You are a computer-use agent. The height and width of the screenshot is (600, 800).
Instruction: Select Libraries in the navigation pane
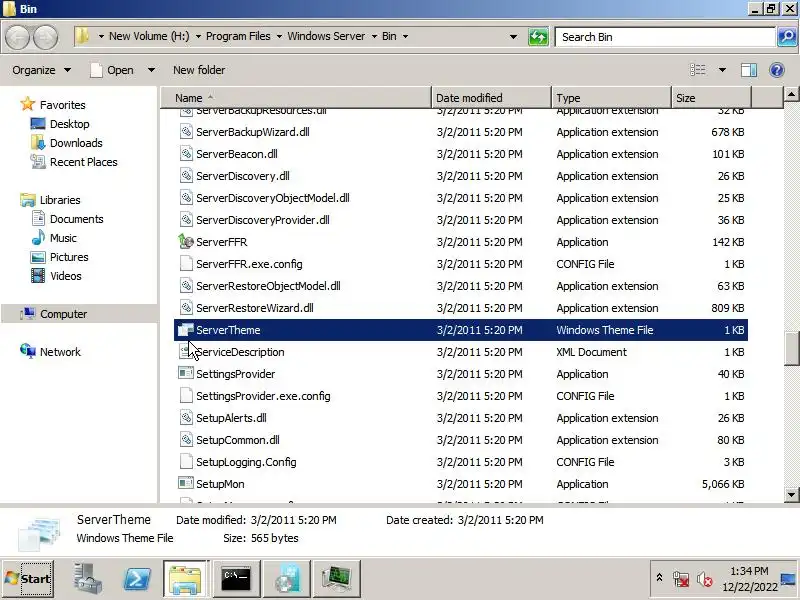tap(60, 200)
